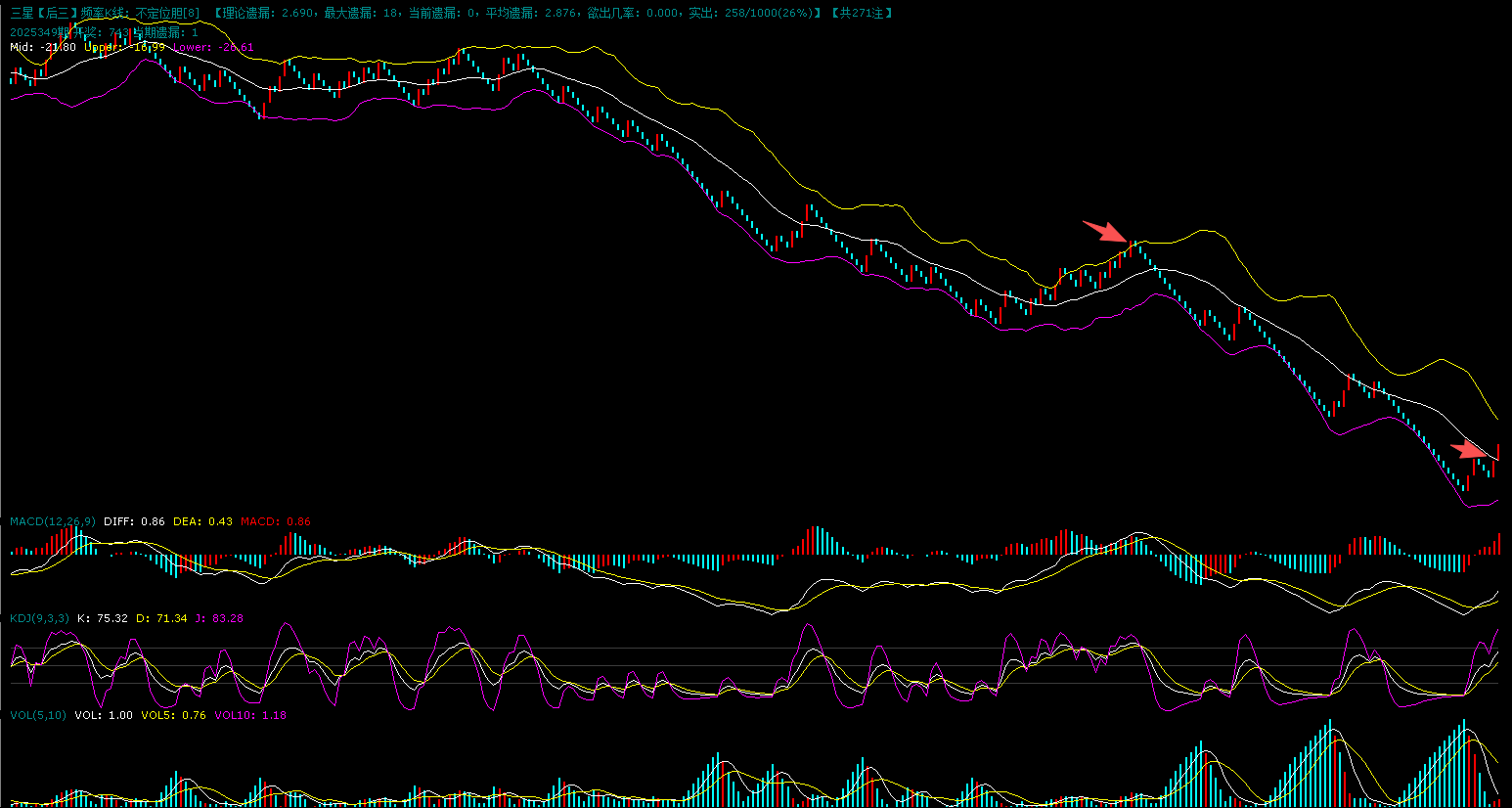1512x808 pixels.
Task: Click the red MACD: 0.86 value
Action: pyautogui.click(x=276, y=521)
